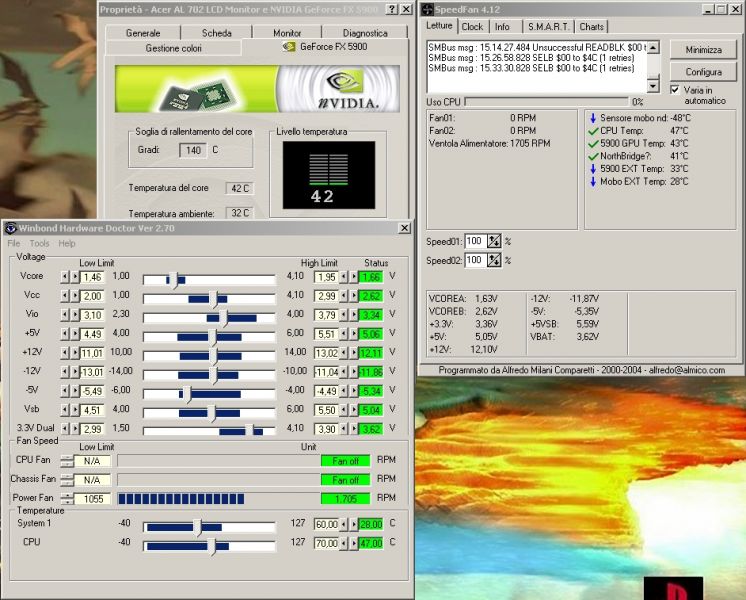Click the Winbond Hardware Doctor title icon

10,228
